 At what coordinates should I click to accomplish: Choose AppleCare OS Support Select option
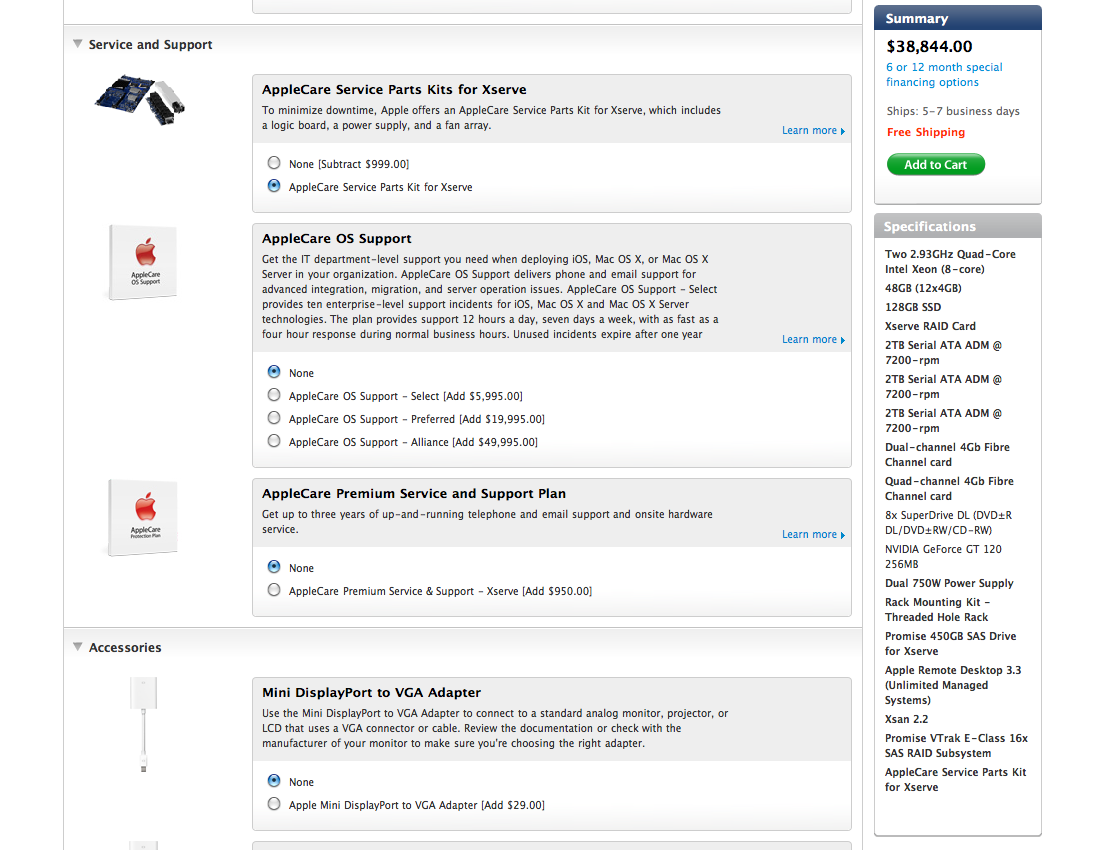coord(274,395)
